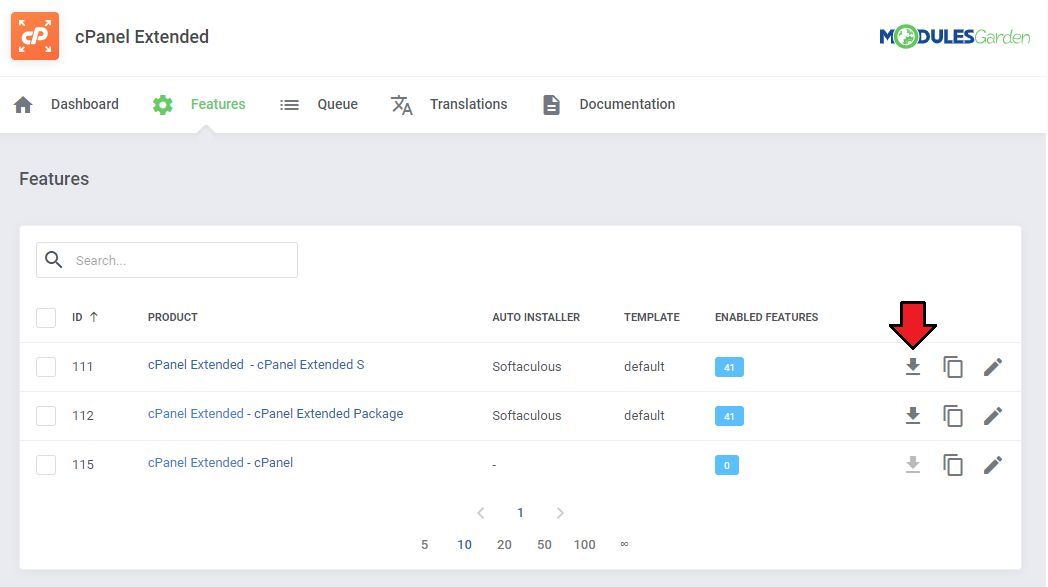Check the box for row 111

(x=46, y=366)
